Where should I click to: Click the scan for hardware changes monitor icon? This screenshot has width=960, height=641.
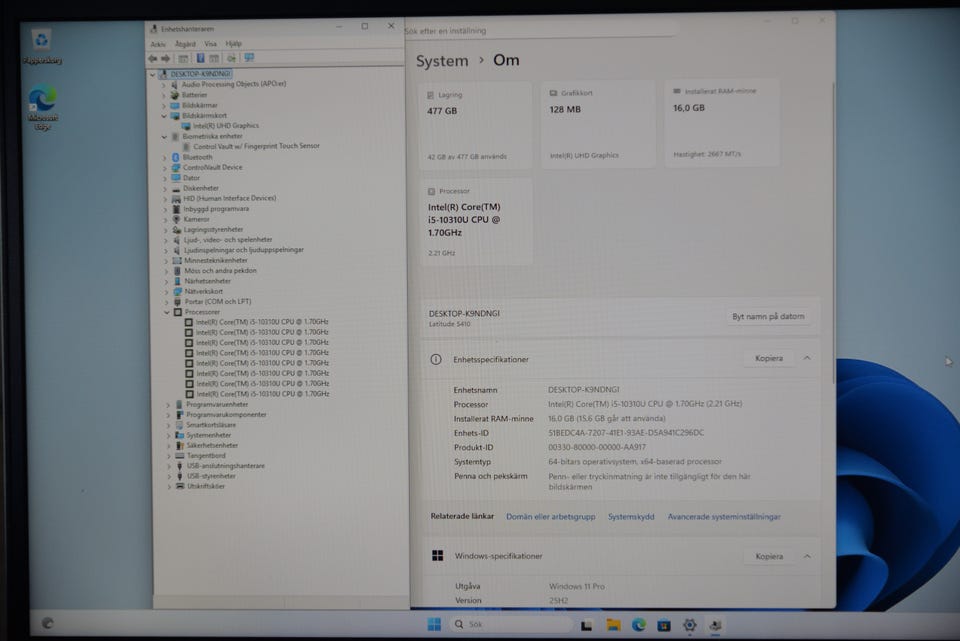[249, 58]
